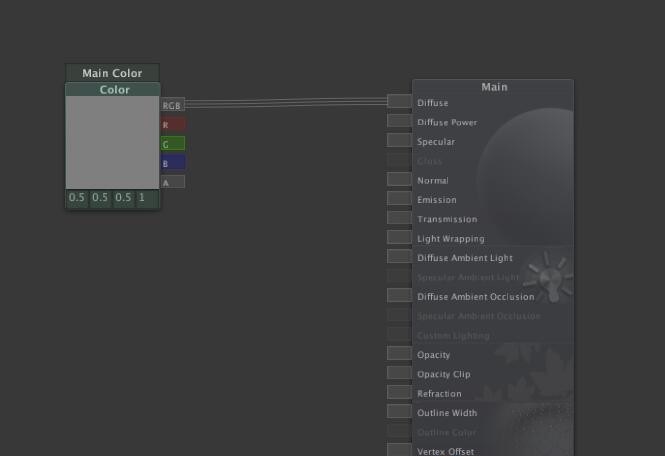This screenshot has height=456, width=665.
Task: Open the gray color swatch picker
Action: [x=112, y=142]
